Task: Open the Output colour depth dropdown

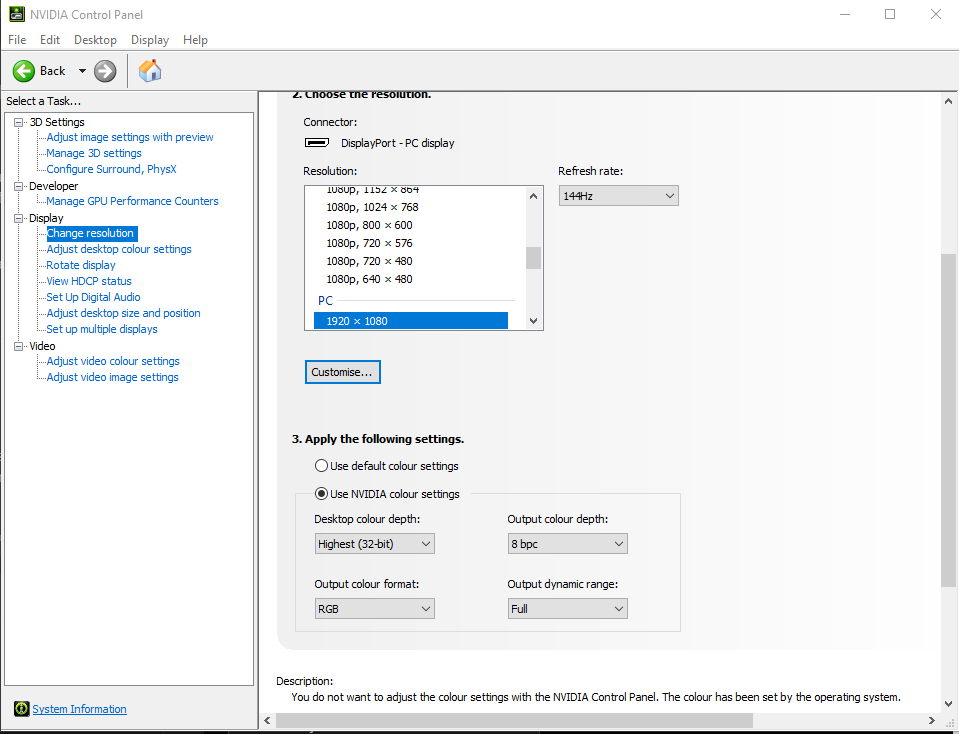Action: [x=568, y=544]
